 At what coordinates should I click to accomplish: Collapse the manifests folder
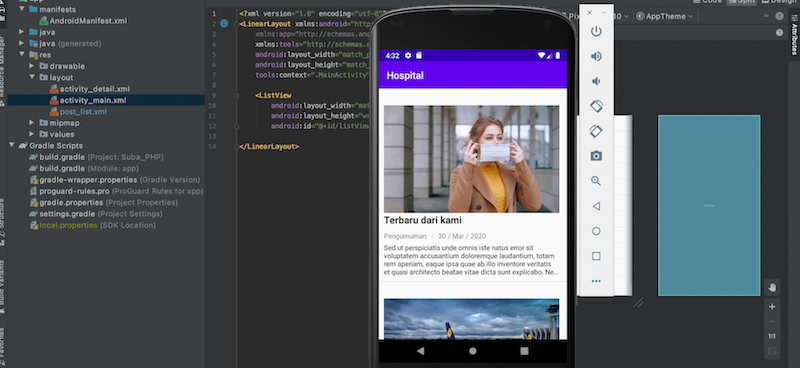point(21,9)
